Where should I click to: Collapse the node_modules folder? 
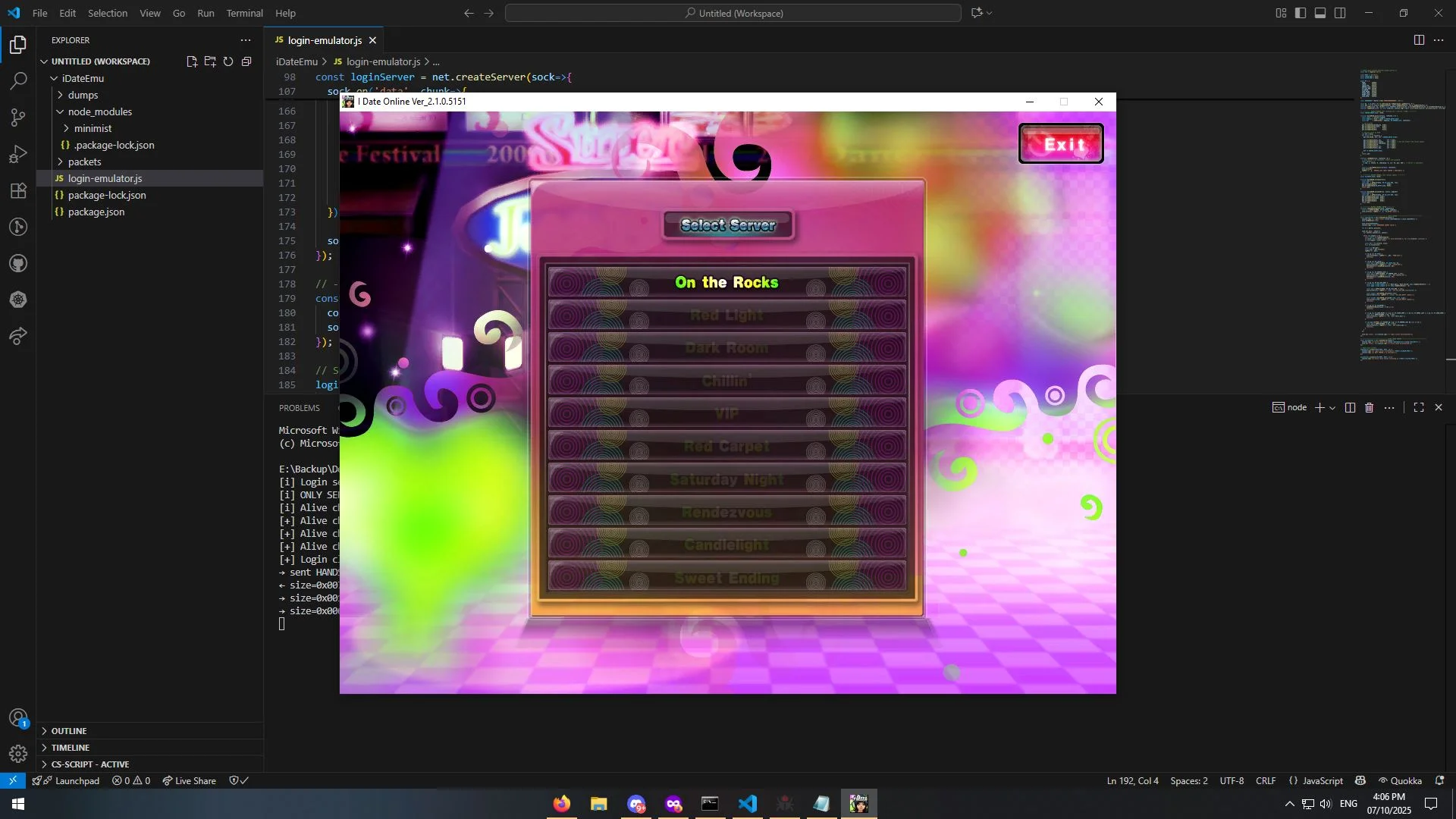click(x=150, y=111)
